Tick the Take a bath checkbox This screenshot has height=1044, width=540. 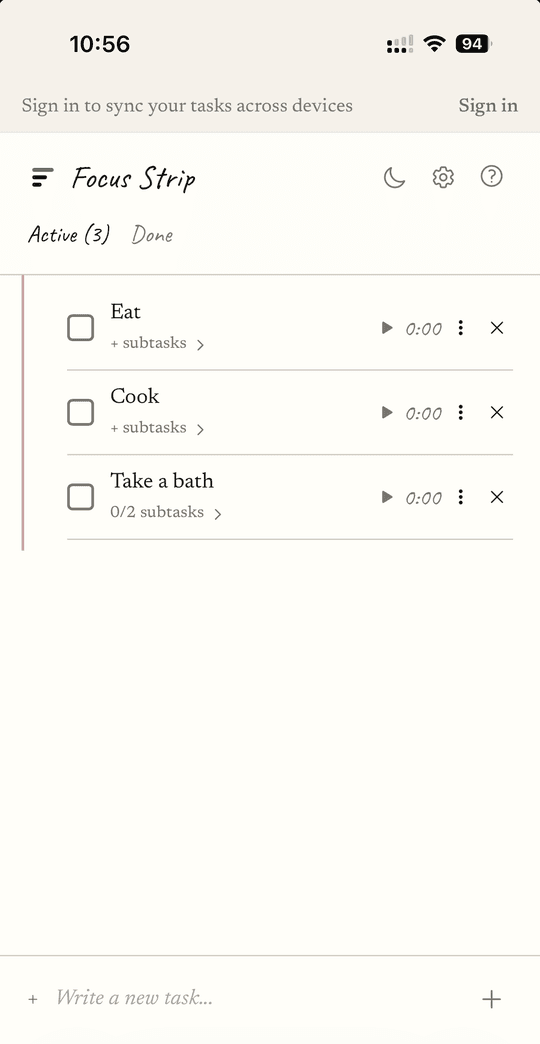(x=81, y=497)
